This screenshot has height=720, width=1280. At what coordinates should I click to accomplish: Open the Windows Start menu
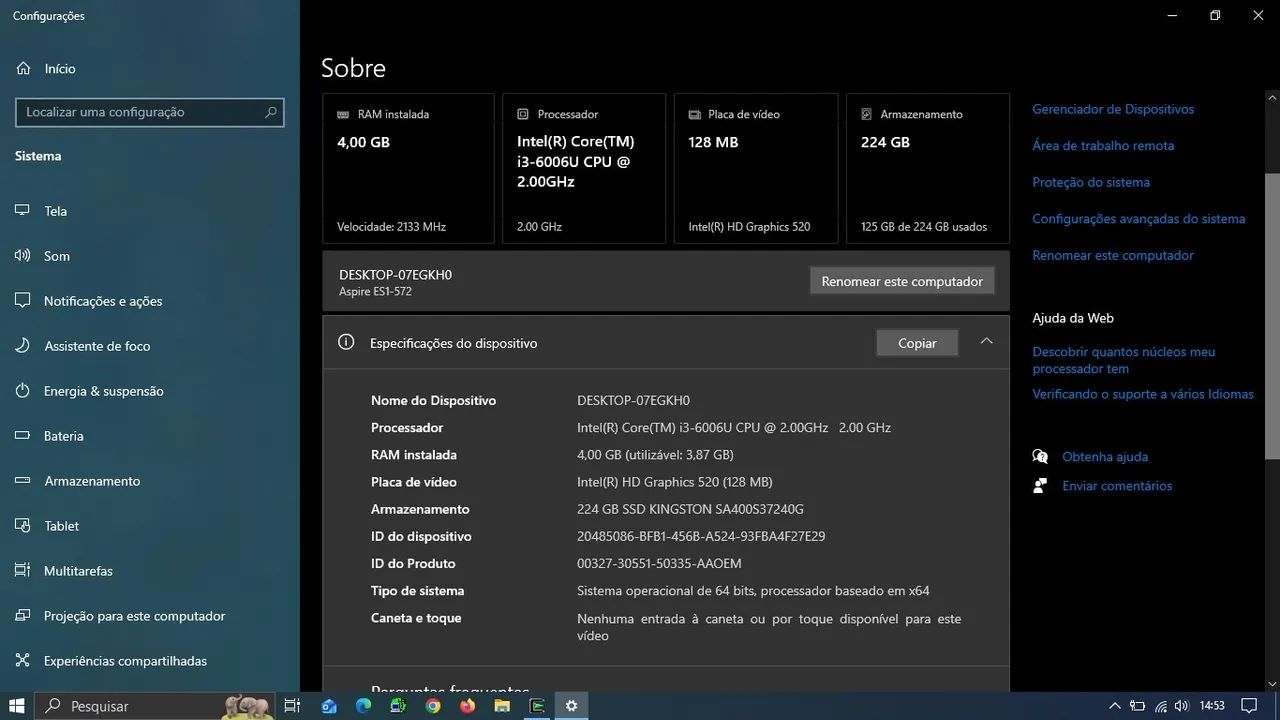(17, 706)
